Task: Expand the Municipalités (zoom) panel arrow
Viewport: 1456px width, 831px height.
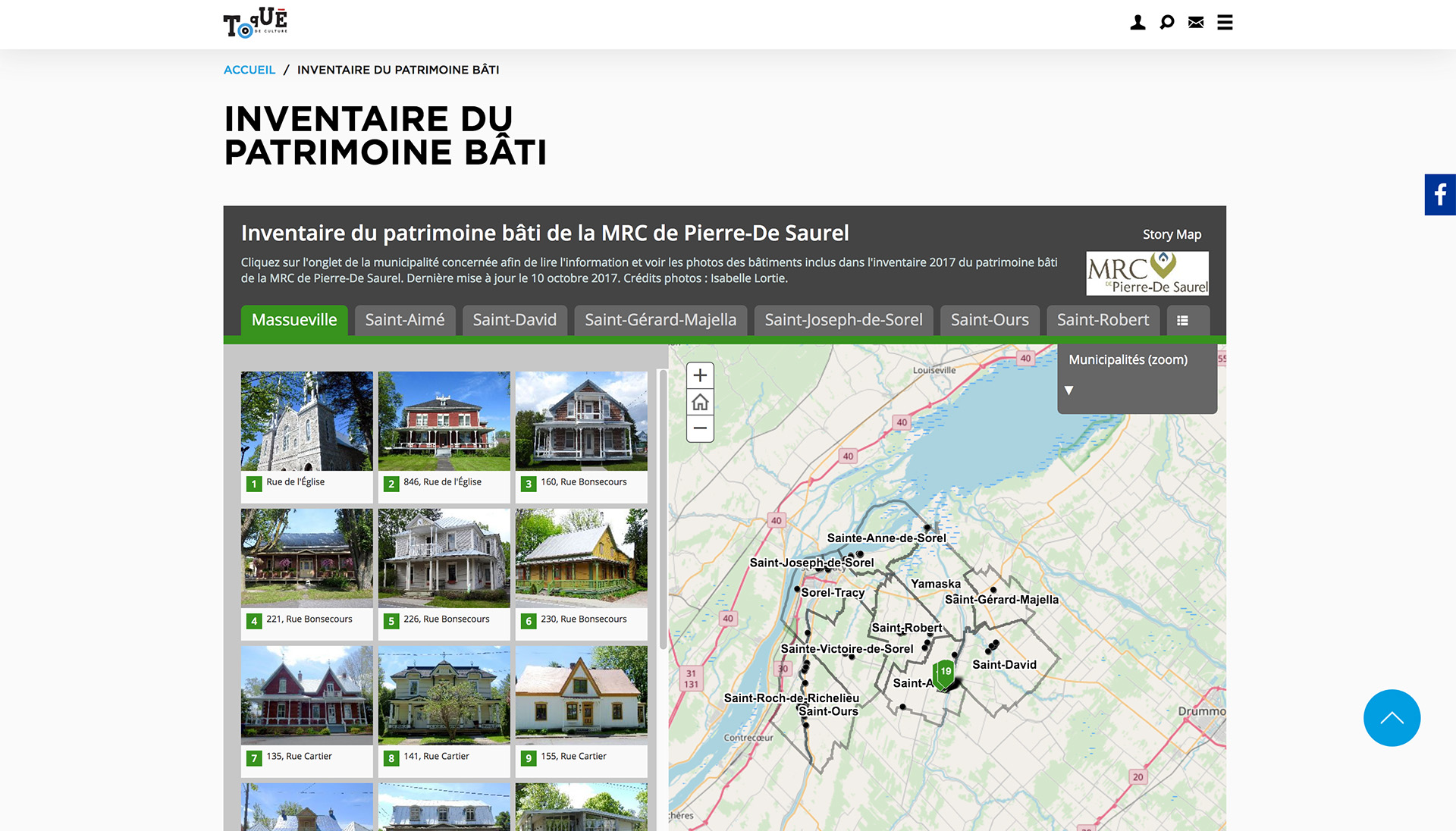Action: click(1068, 390)
